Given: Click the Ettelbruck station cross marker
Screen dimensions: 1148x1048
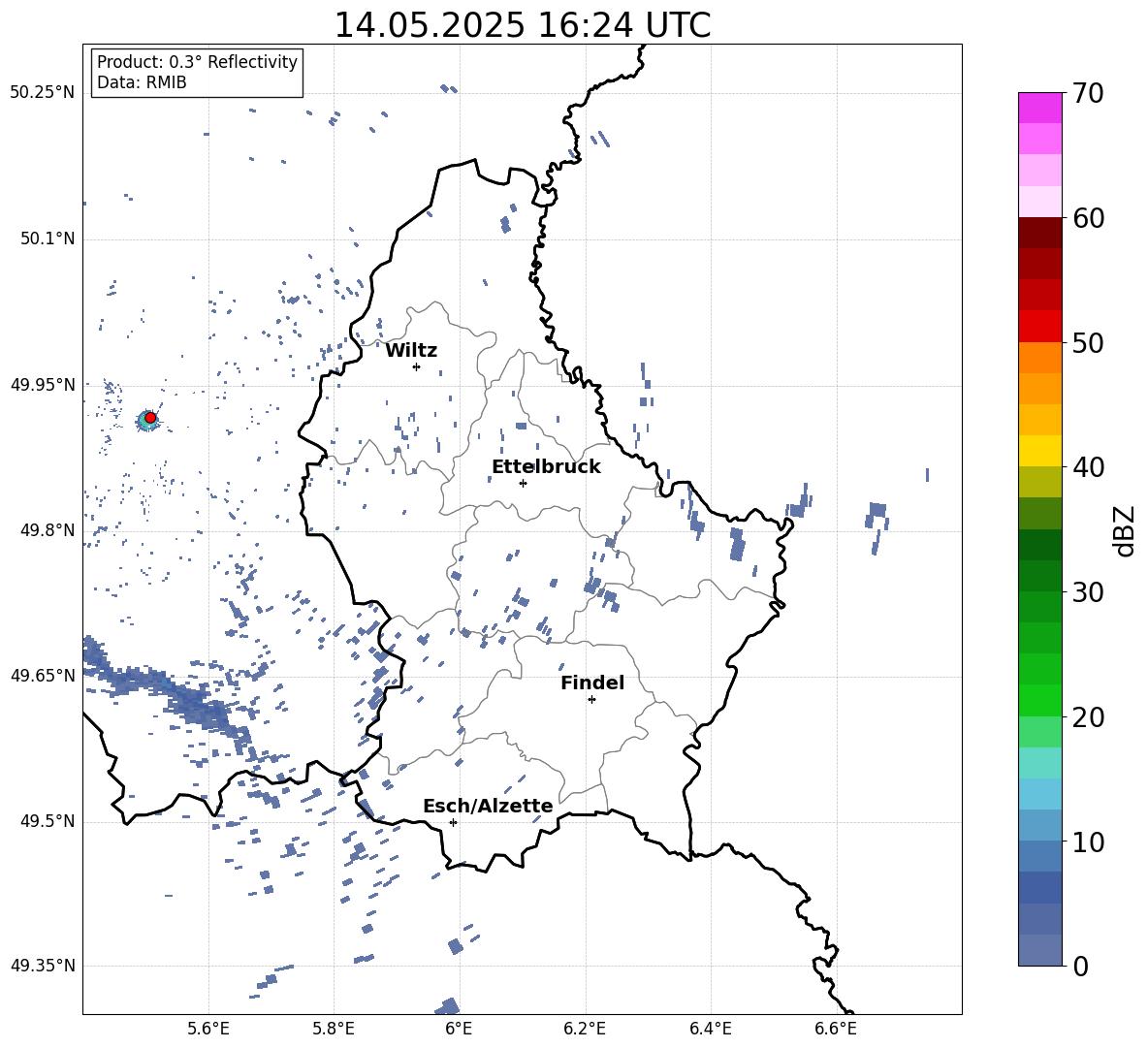Looking at the screenshot, I should click(x=523, y=483).
